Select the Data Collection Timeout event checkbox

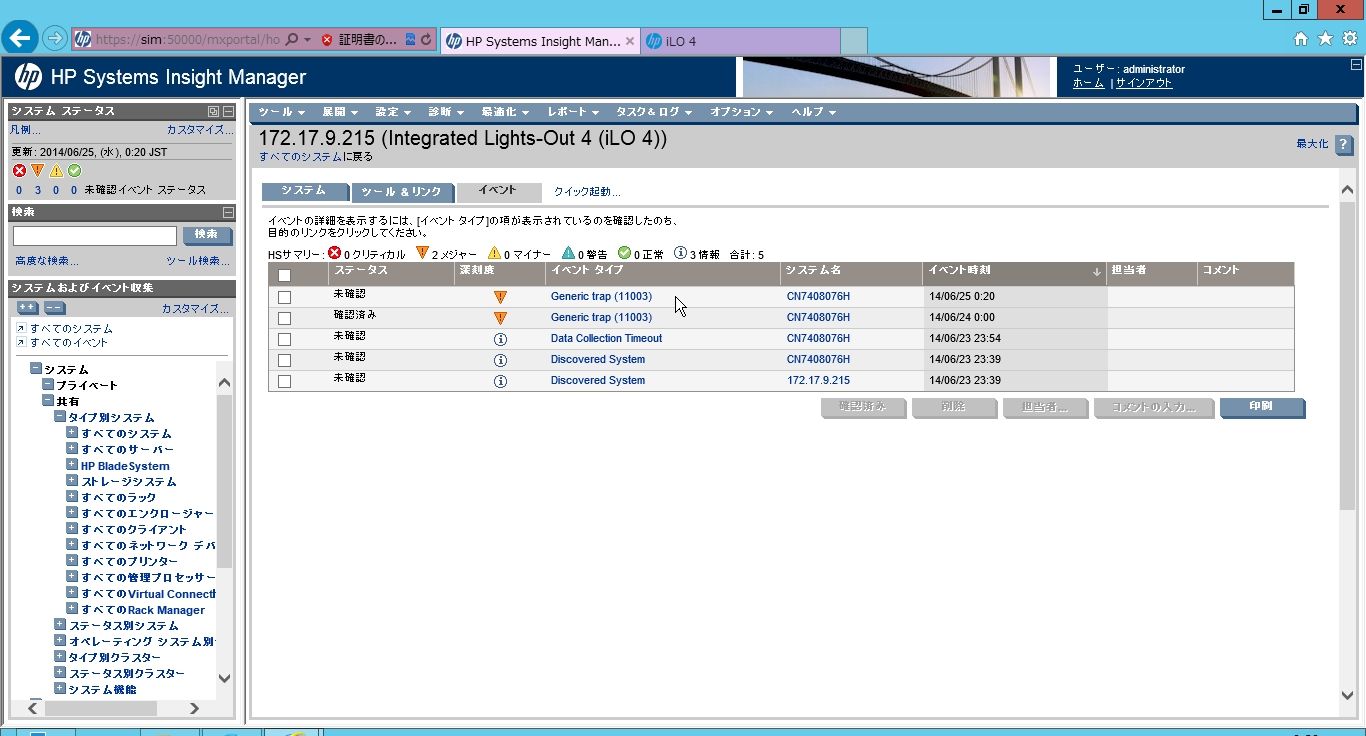point(285,339)
